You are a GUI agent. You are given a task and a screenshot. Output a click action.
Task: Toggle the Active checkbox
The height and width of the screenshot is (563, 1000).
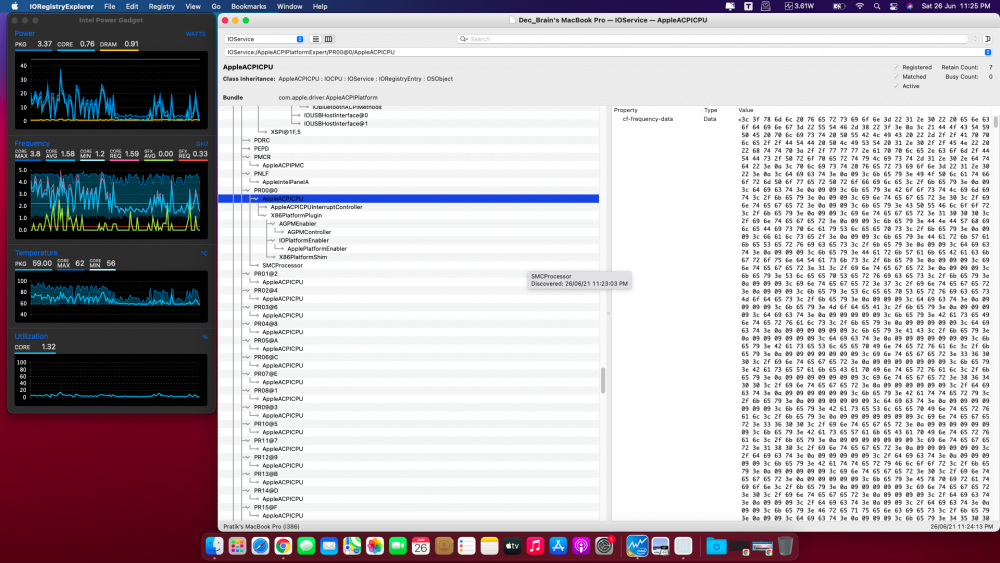point(896,85)
